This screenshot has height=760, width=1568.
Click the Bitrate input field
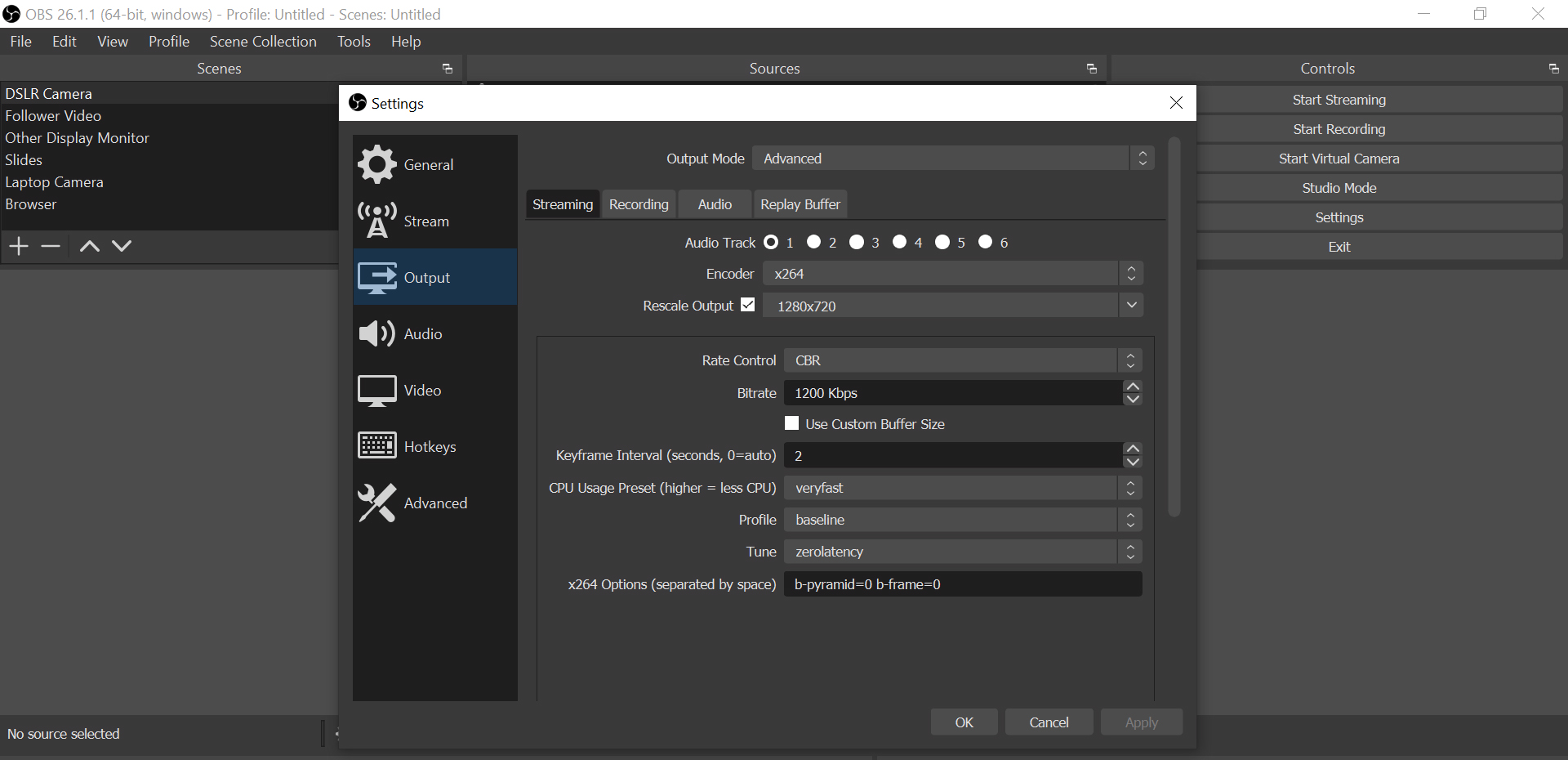click(x=953, y=393)
